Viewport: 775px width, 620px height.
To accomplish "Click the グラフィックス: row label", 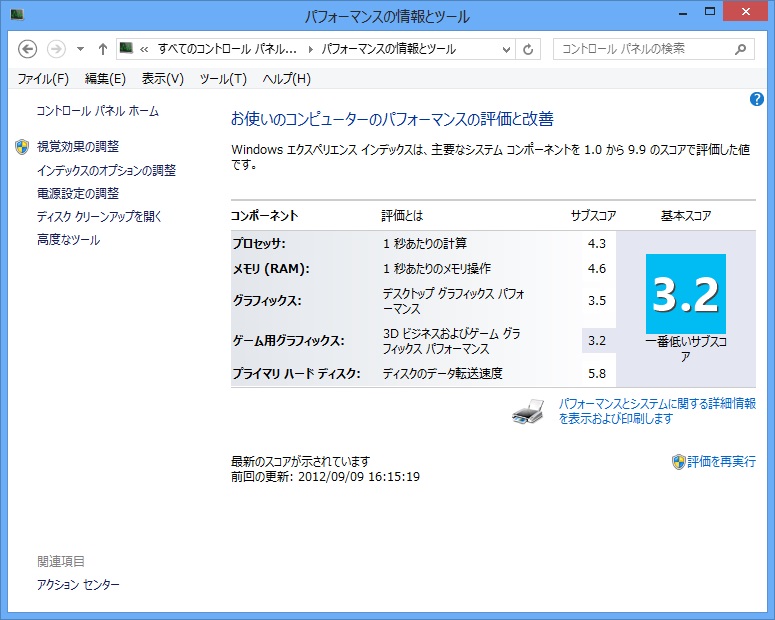I will (267, 301).
